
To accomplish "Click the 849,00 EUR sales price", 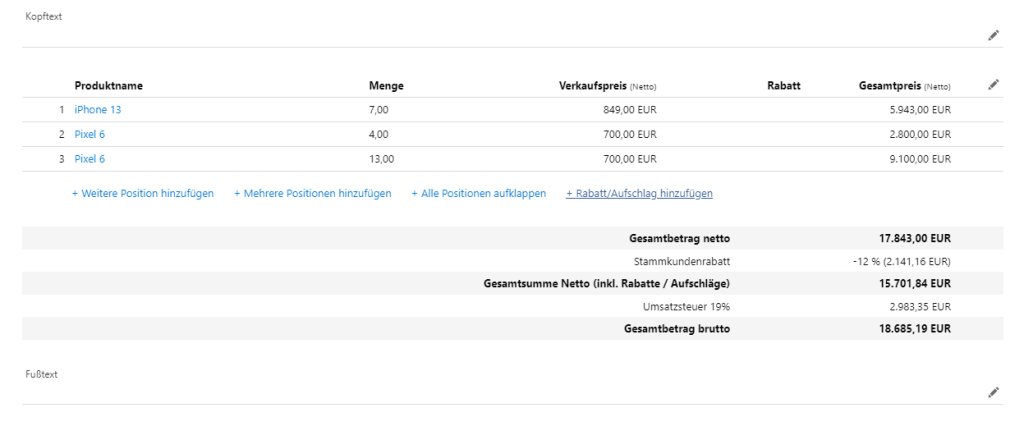I will click(629, 110).
